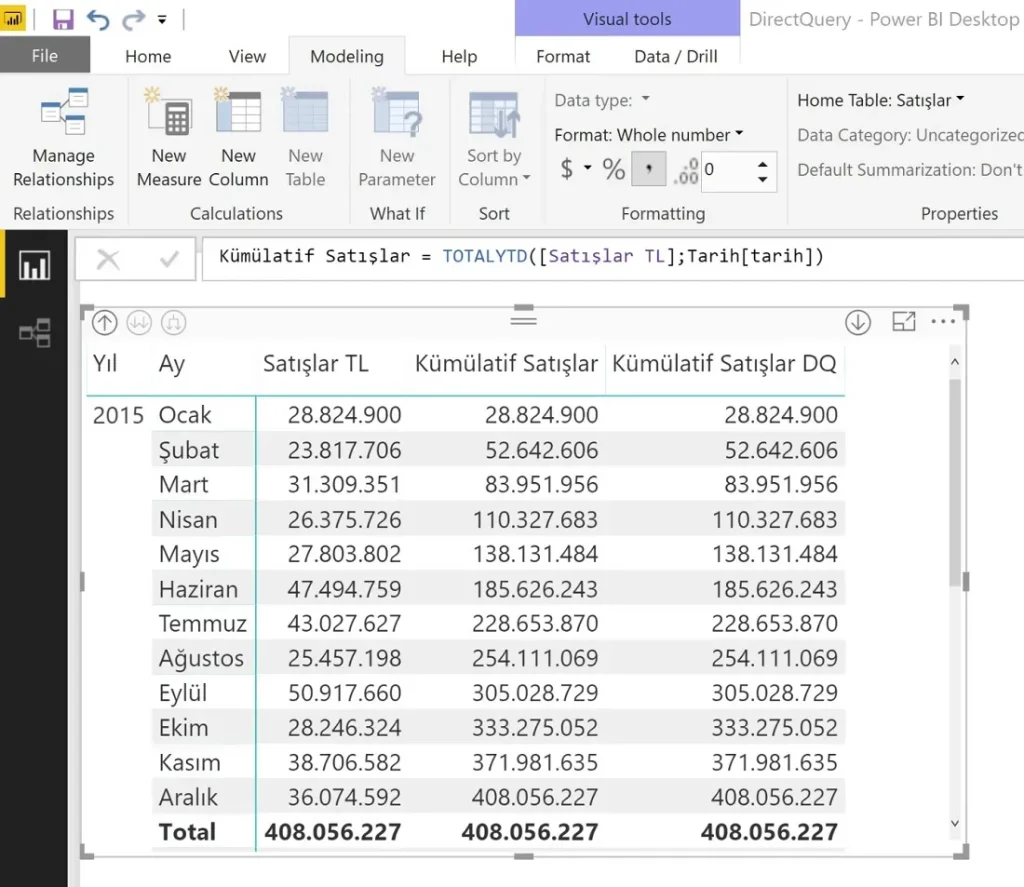This screenshot has width=1024, height=887.
Task: Toggle thousands separator comma button
Action: [648, 169]
